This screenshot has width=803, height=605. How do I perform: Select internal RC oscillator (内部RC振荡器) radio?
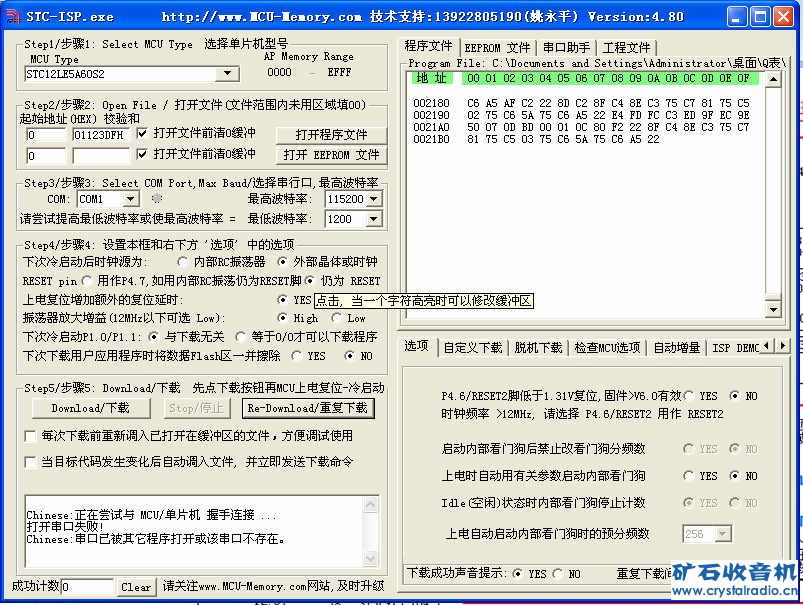coord(182,262)
